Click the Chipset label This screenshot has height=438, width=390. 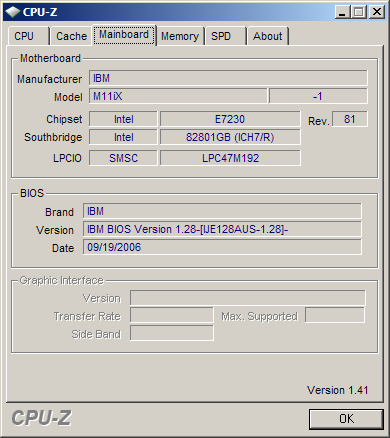(64, 119)
